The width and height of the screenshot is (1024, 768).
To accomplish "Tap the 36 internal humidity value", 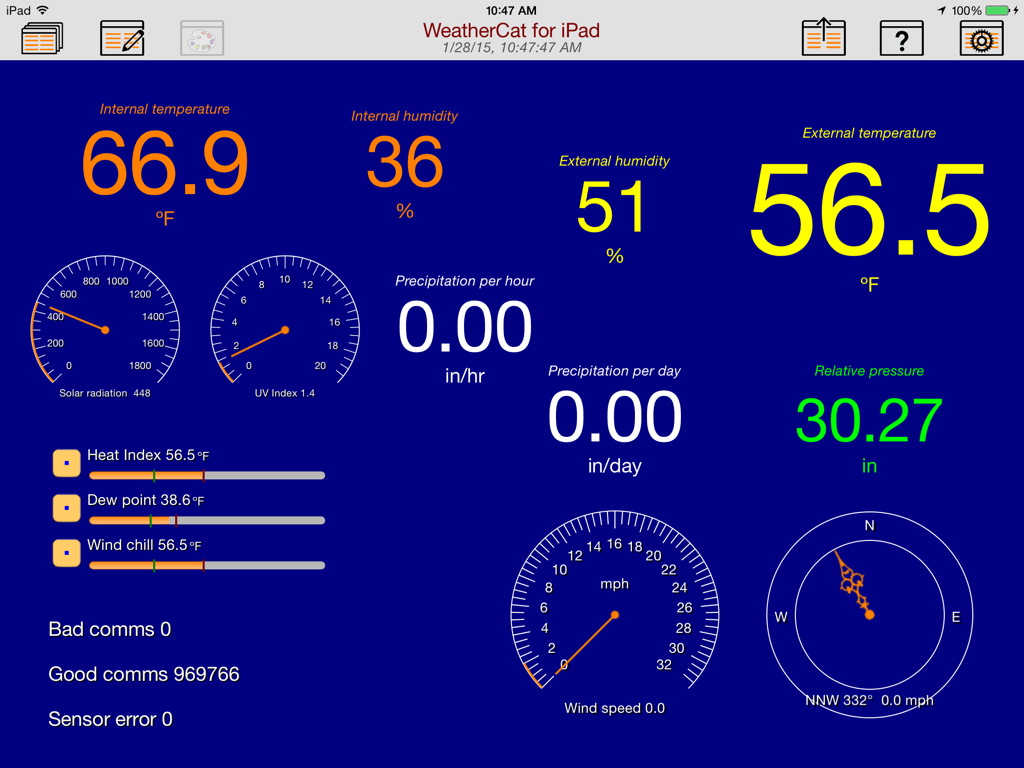I will tap(405, 162).
